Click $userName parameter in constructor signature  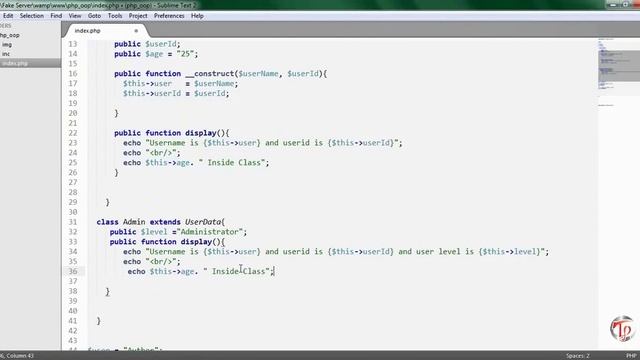[258, 74]
